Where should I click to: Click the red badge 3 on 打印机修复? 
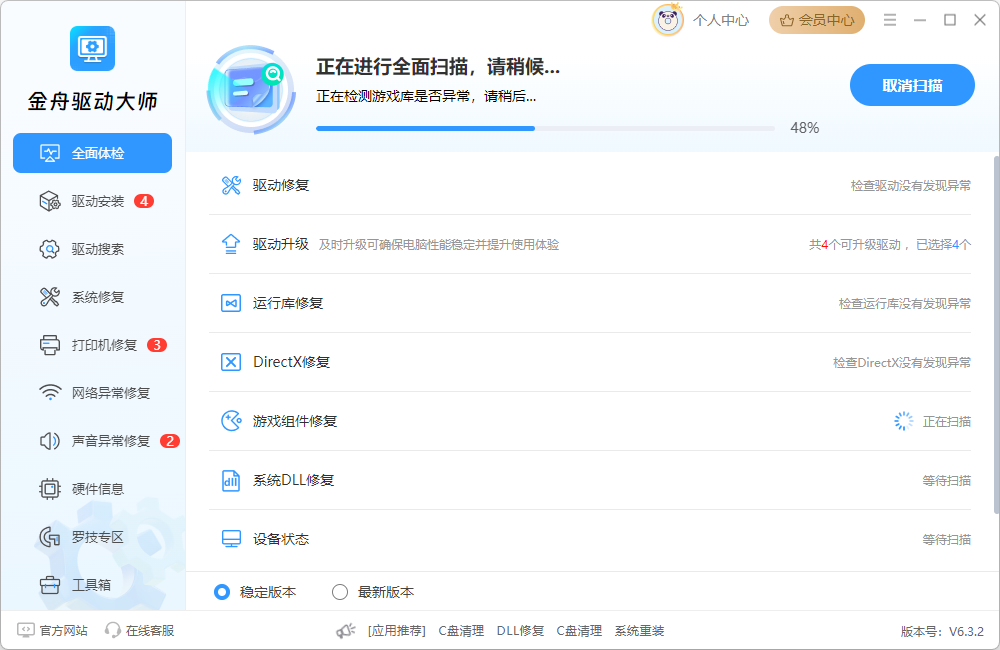pos(157,345)
